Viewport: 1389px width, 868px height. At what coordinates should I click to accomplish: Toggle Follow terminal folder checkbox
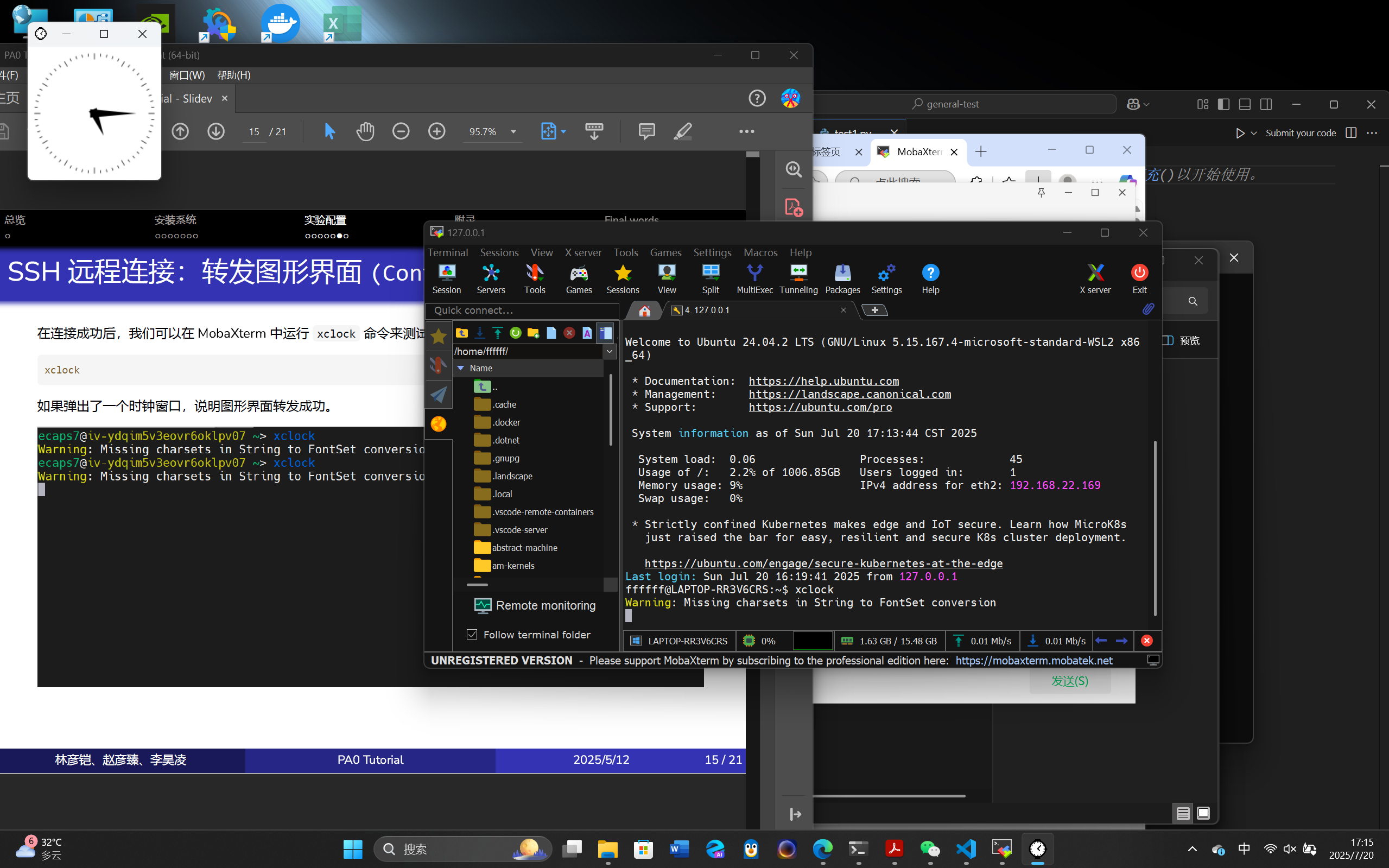coord(472,635)
